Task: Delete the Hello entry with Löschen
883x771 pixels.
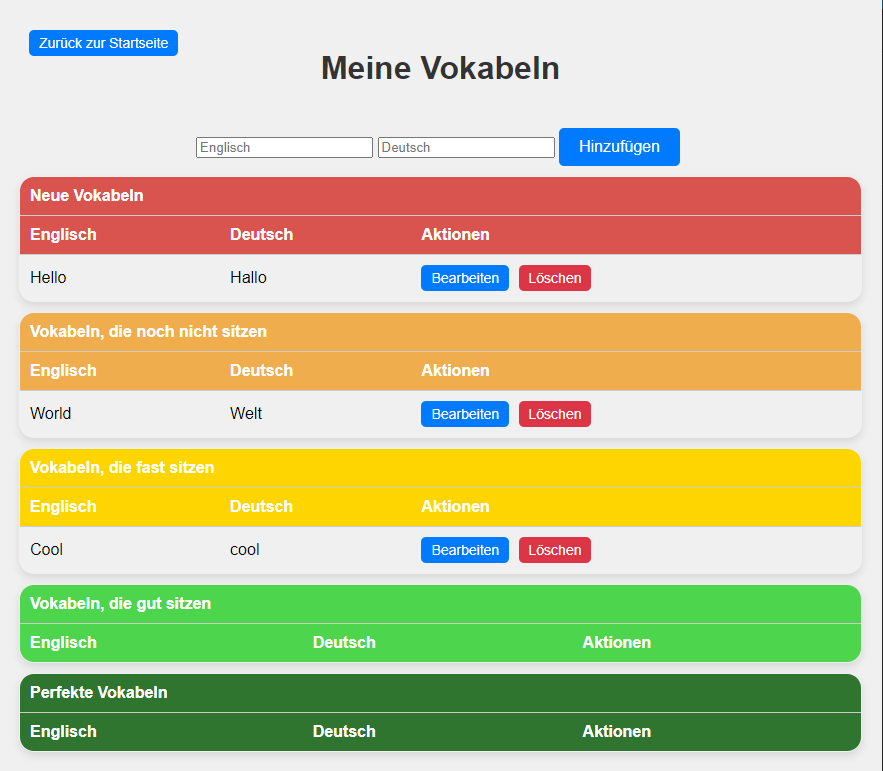Action: coord(554,278)
